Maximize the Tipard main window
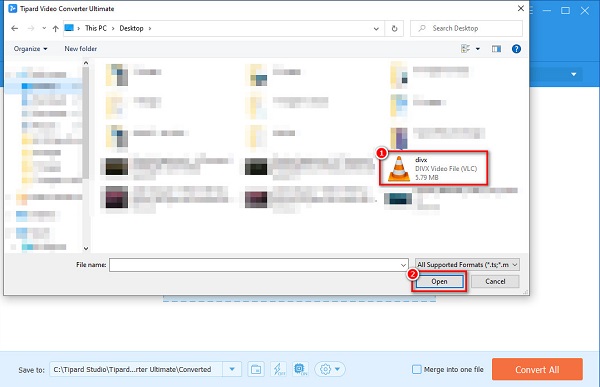The image size is (600, 387). (566, 11)
